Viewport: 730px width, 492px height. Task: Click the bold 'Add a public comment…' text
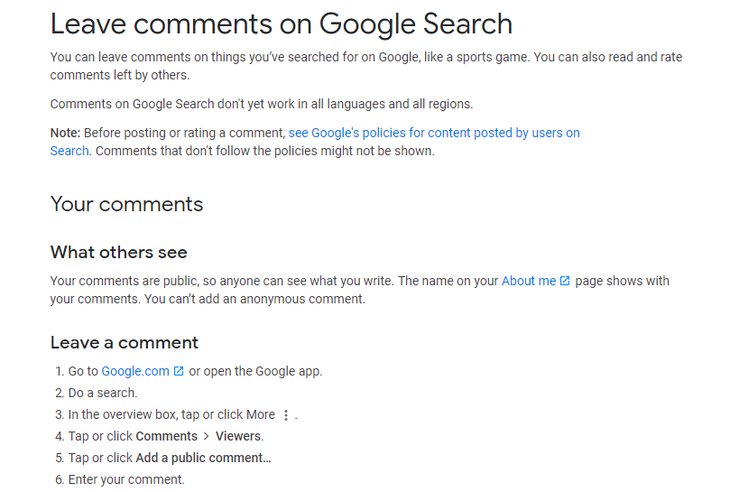pos(203,458)
